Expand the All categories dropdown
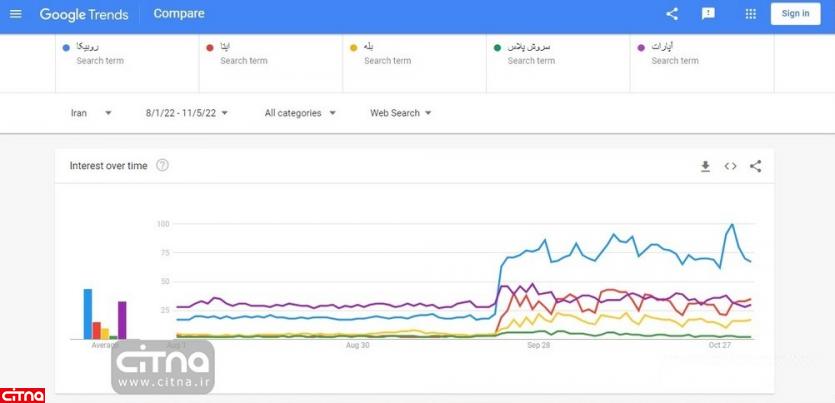 click(x=300, y=113)
